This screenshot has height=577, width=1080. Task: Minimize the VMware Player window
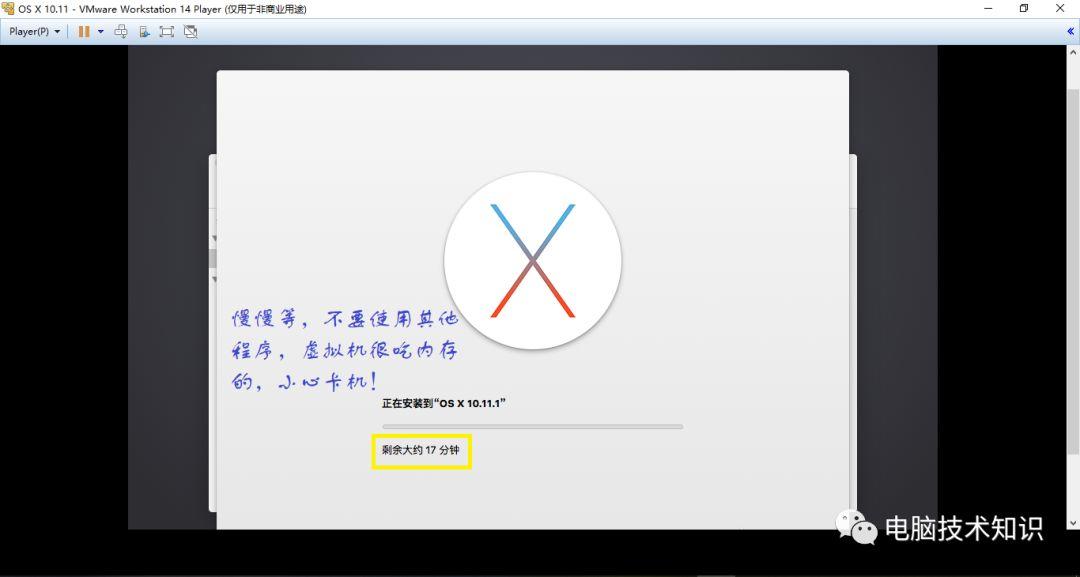pos(988,8)
